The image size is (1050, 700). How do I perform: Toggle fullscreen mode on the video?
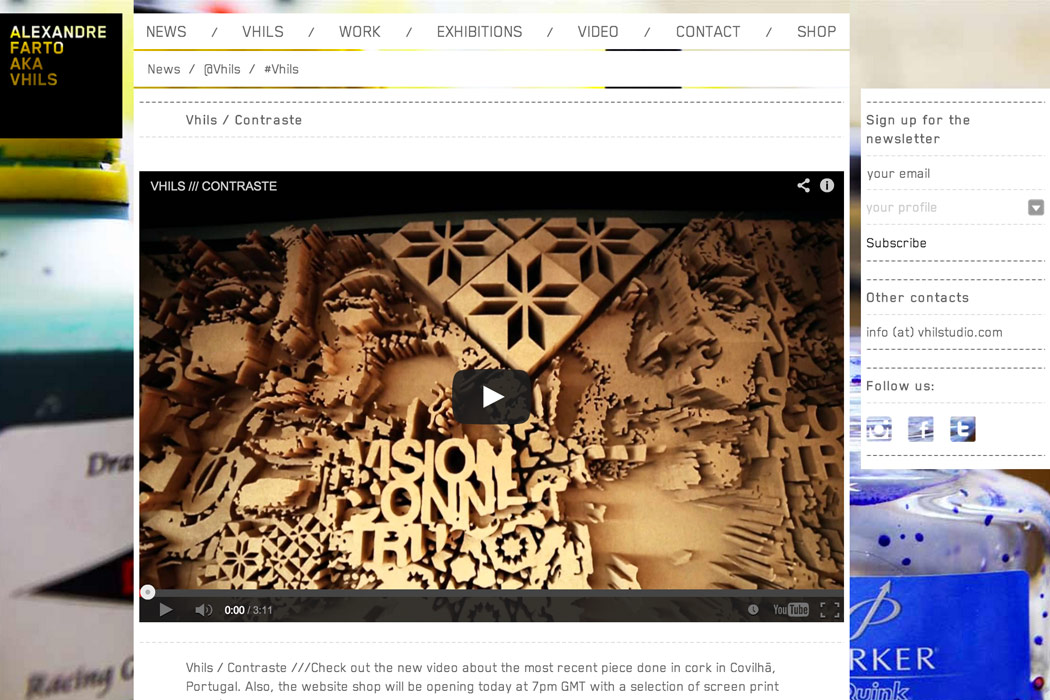coord(829,610)
